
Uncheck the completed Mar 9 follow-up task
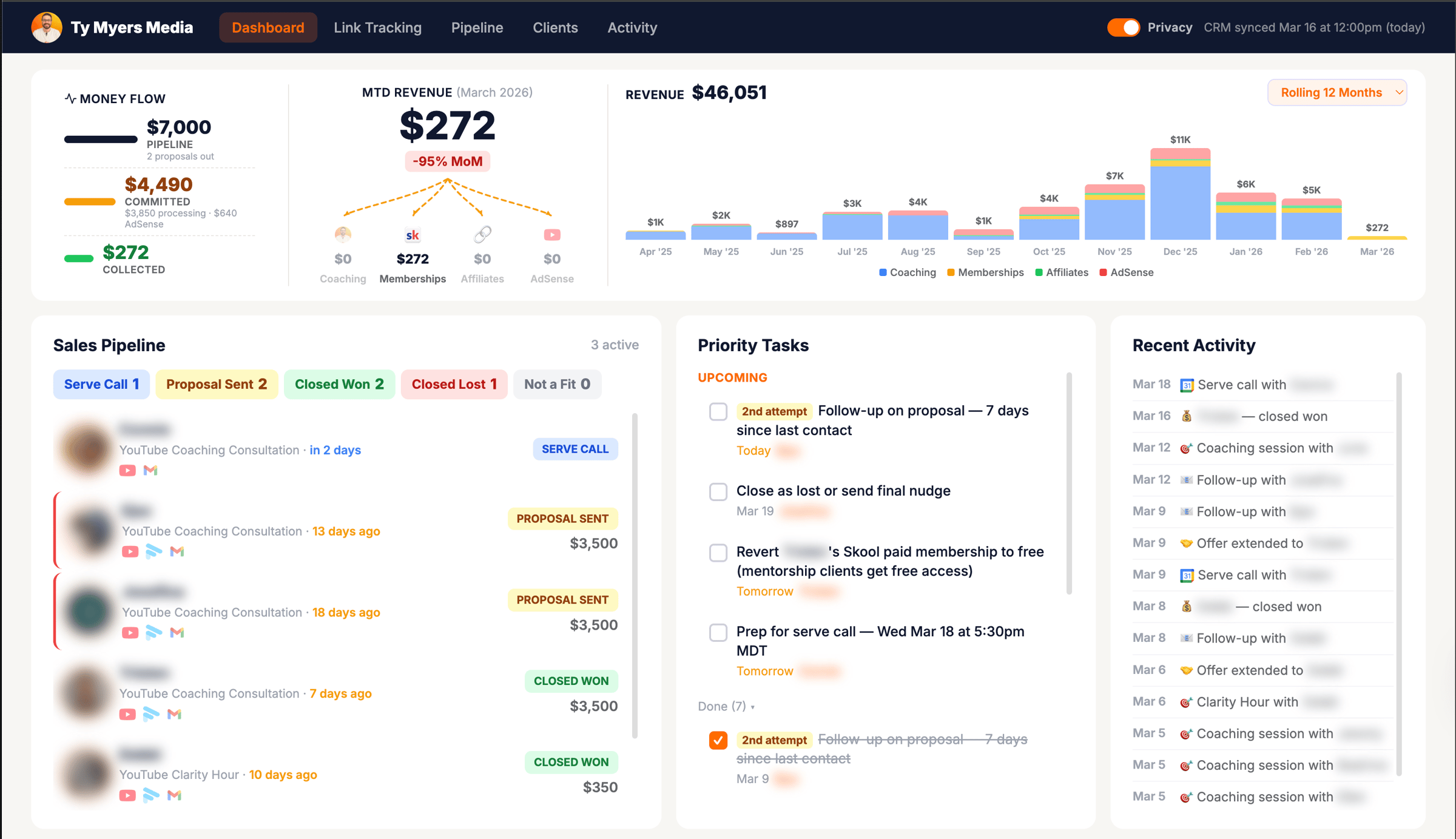pos(718,740)
